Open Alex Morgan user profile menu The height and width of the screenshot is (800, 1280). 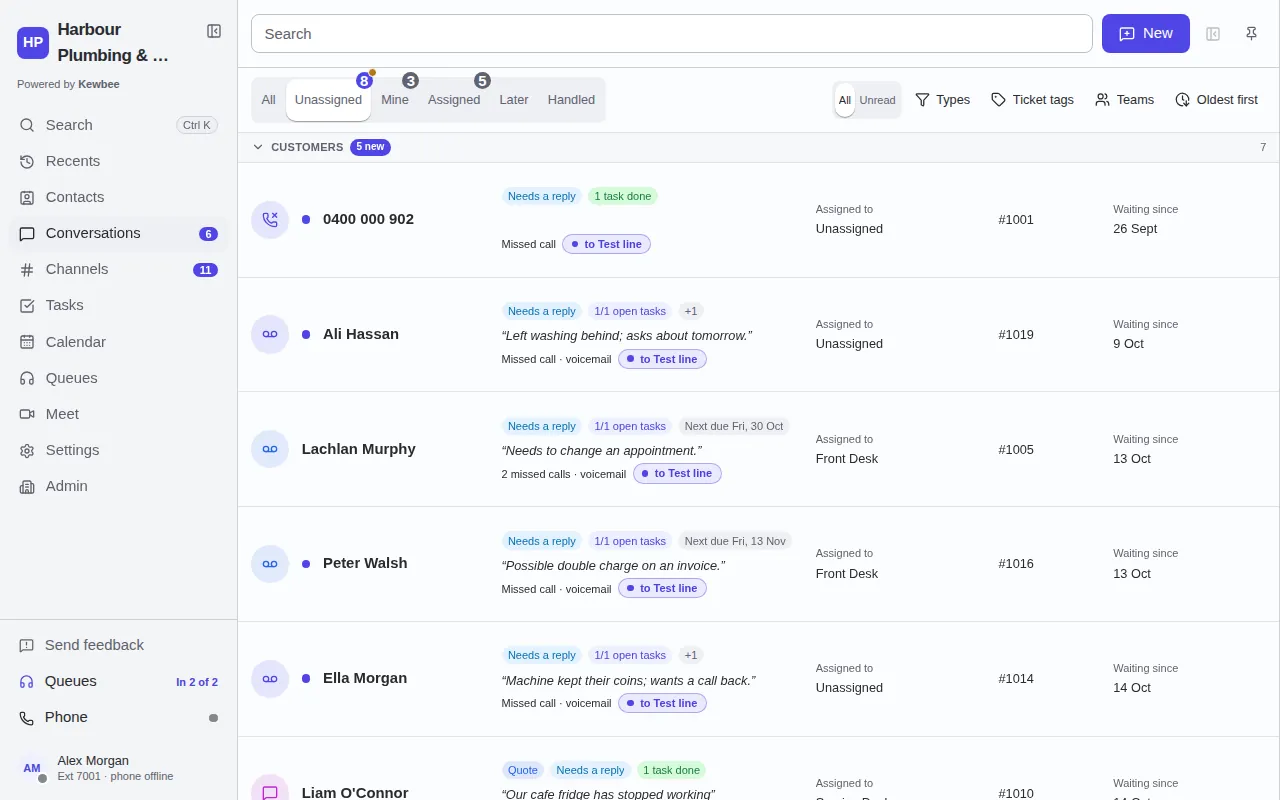[x=118, y=768]
